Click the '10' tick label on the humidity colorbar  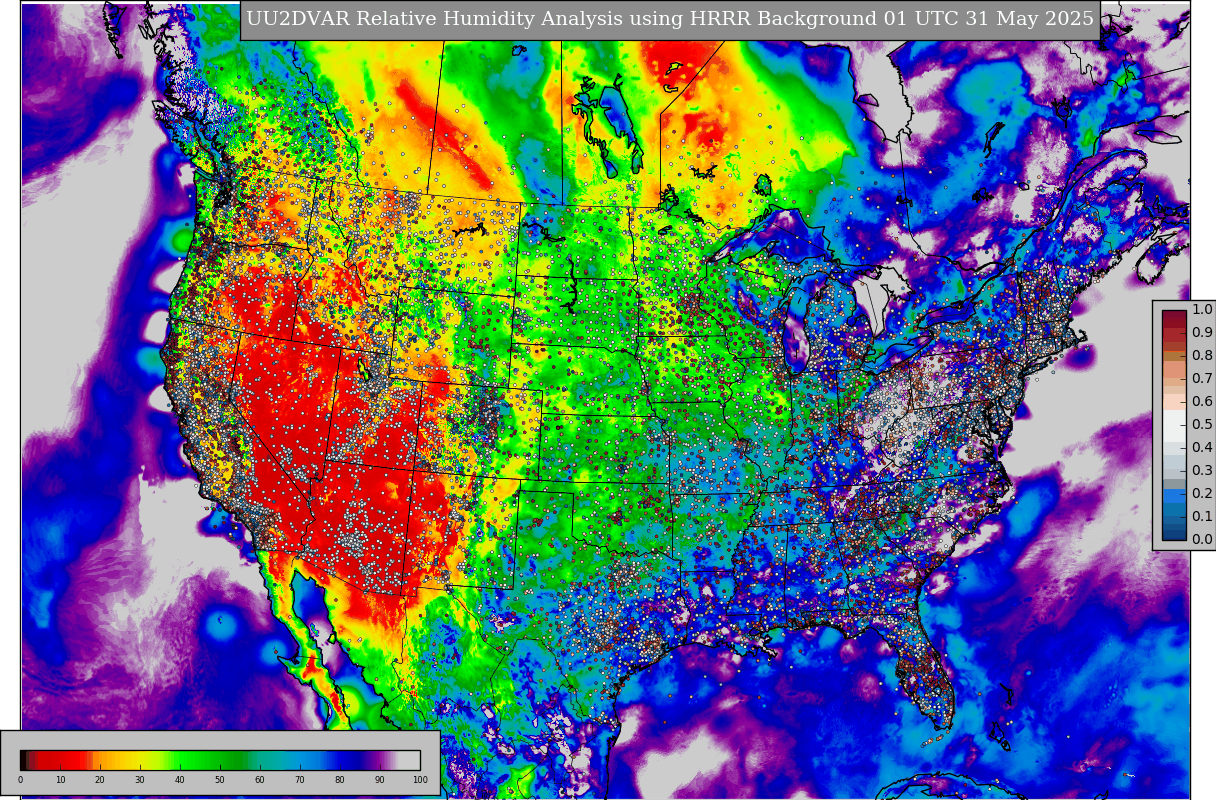tap(60, 780)
